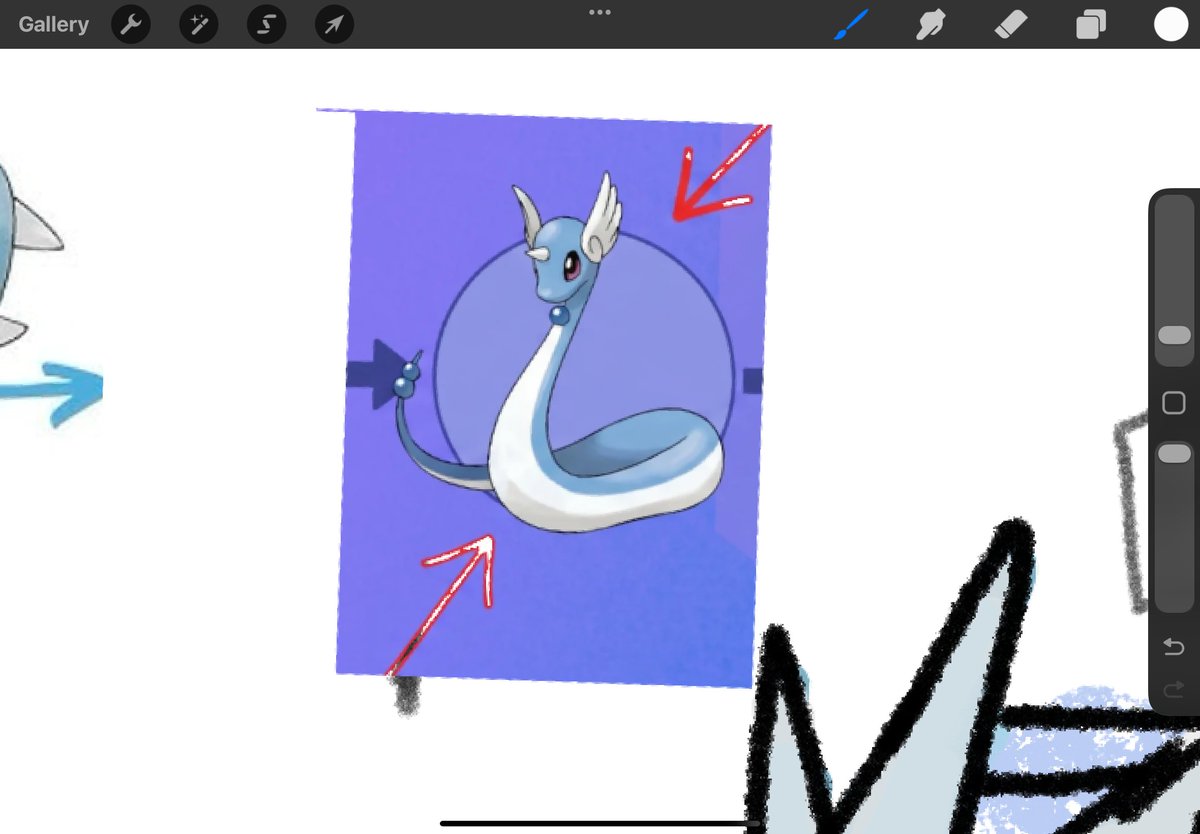Tap the sidebar modify square button

1174,403
